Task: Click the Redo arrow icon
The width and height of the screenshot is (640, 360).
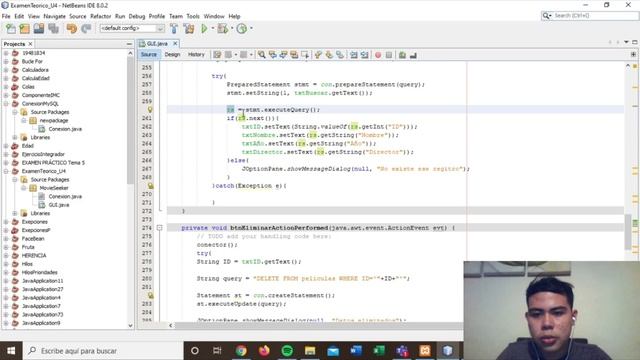Action: click(x=86, y=29)
